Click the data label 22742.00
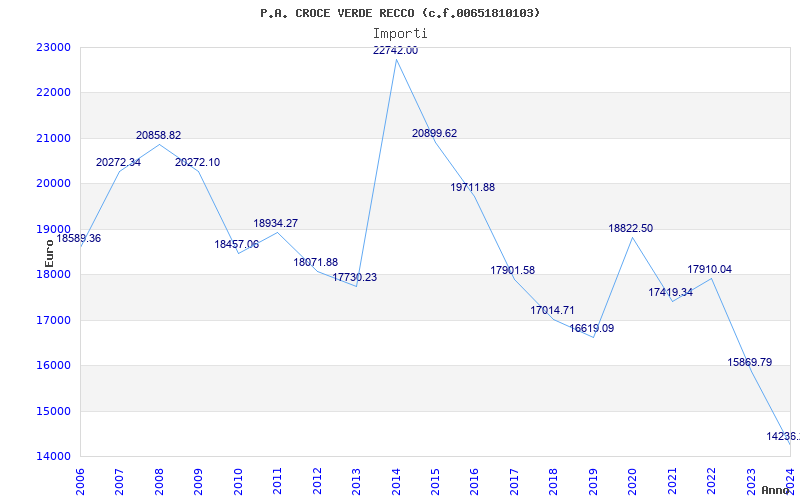 click(395, 50)
